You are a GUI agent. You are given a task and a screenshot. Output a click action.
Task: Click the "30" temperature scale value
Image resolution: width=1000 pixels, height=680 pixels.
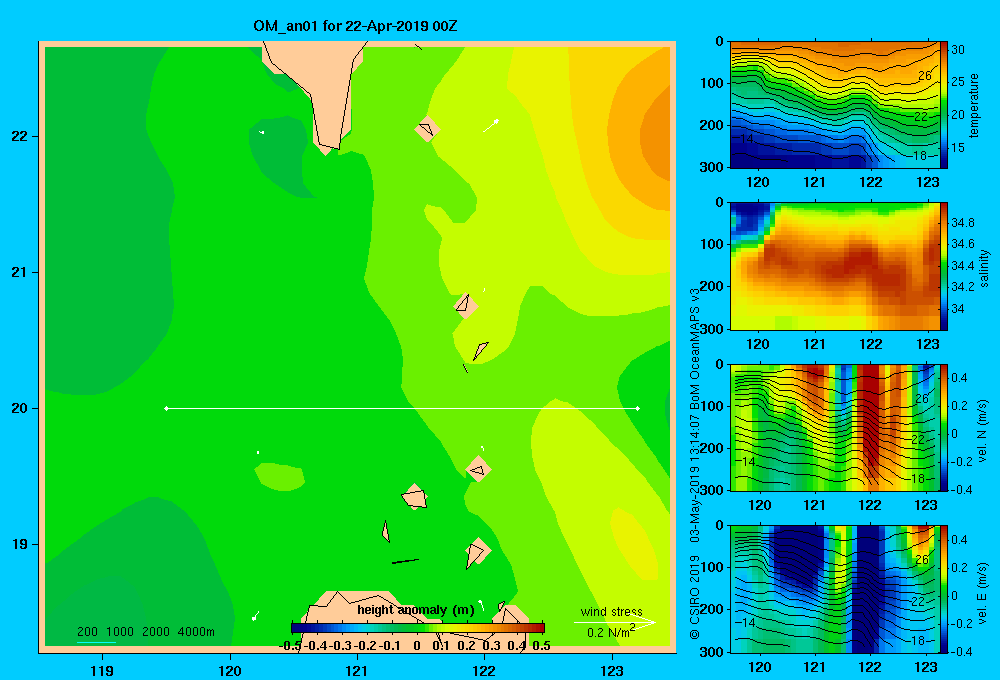point(957,50)
